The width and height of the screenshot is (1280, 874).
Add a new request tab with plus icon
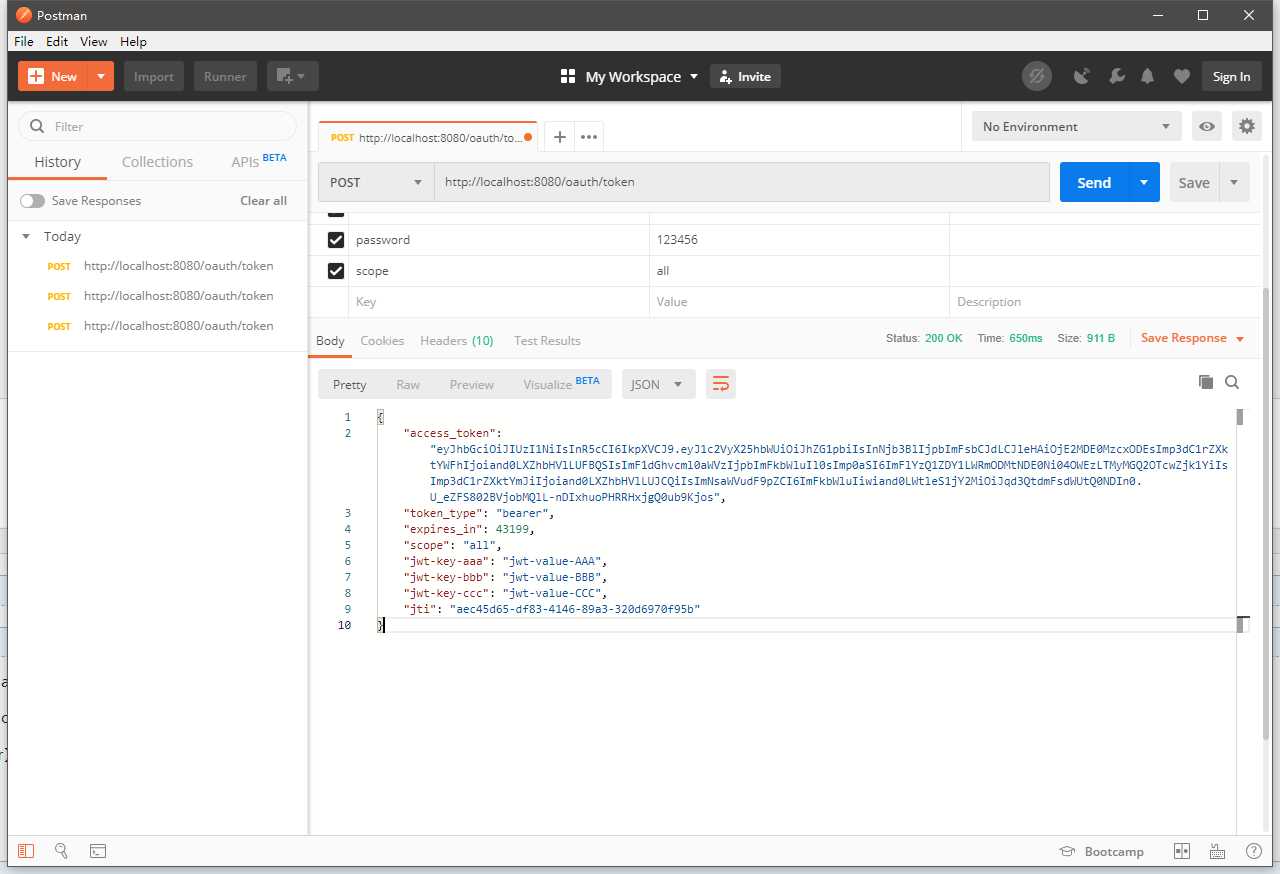point(560,137)
